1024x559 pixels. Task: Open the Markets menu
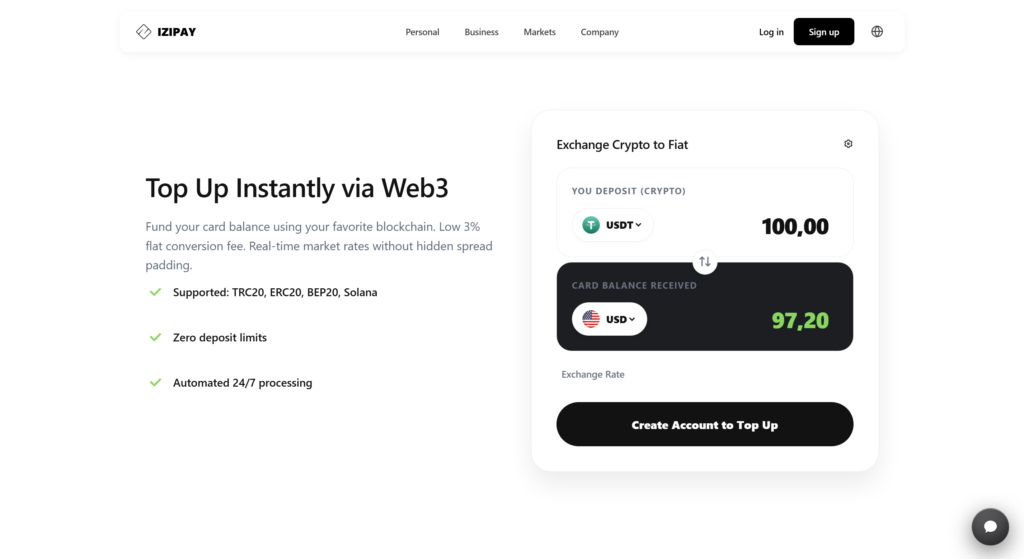[x=539, y=31]
